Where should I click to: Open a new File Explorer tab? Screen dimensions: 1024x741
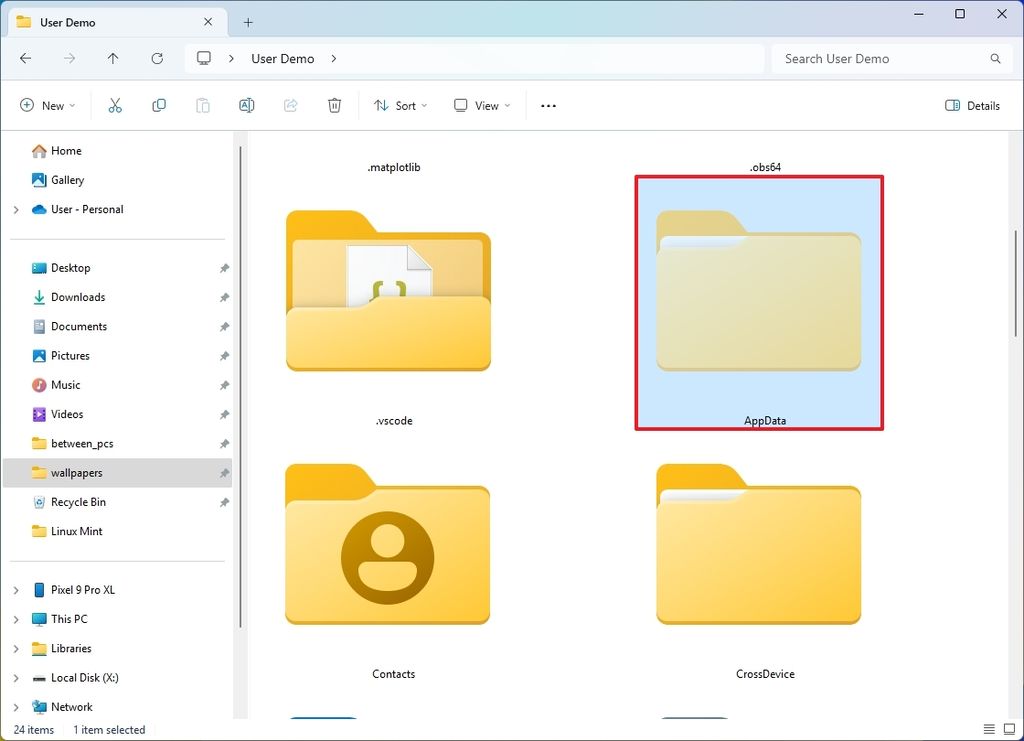pyautogui.click(x=247, y=21)
